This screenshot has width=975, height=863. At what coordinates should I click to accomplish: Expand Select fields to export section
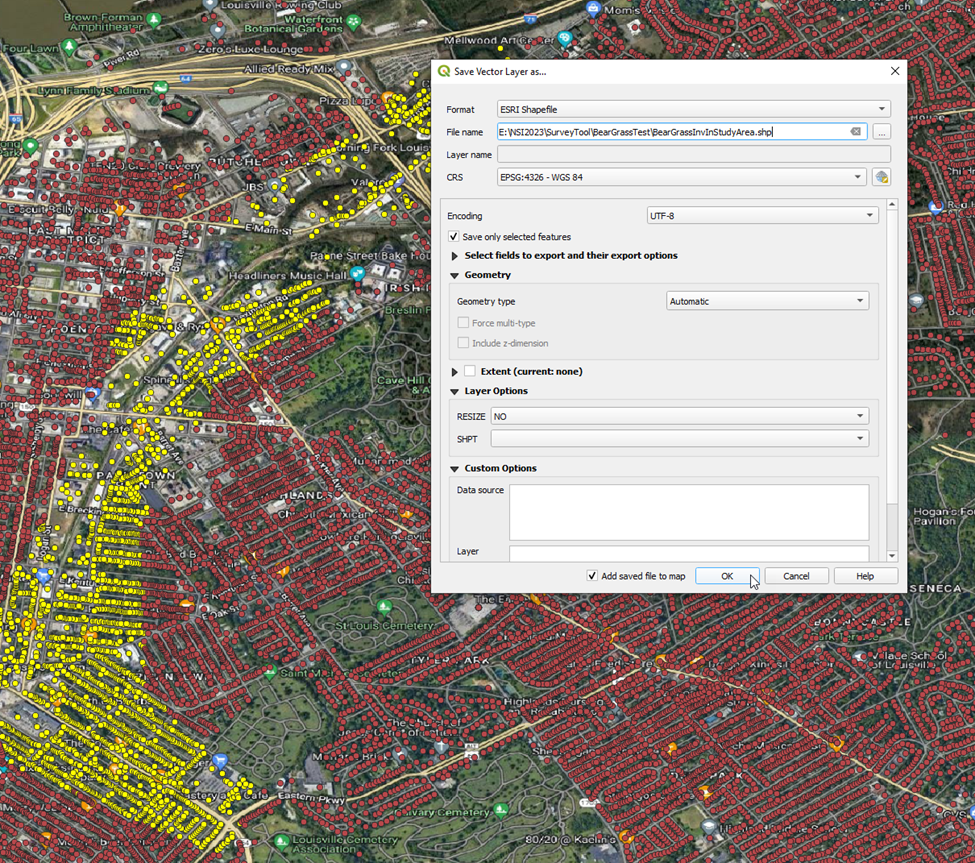pyautogui.click(x=455, y=256)
